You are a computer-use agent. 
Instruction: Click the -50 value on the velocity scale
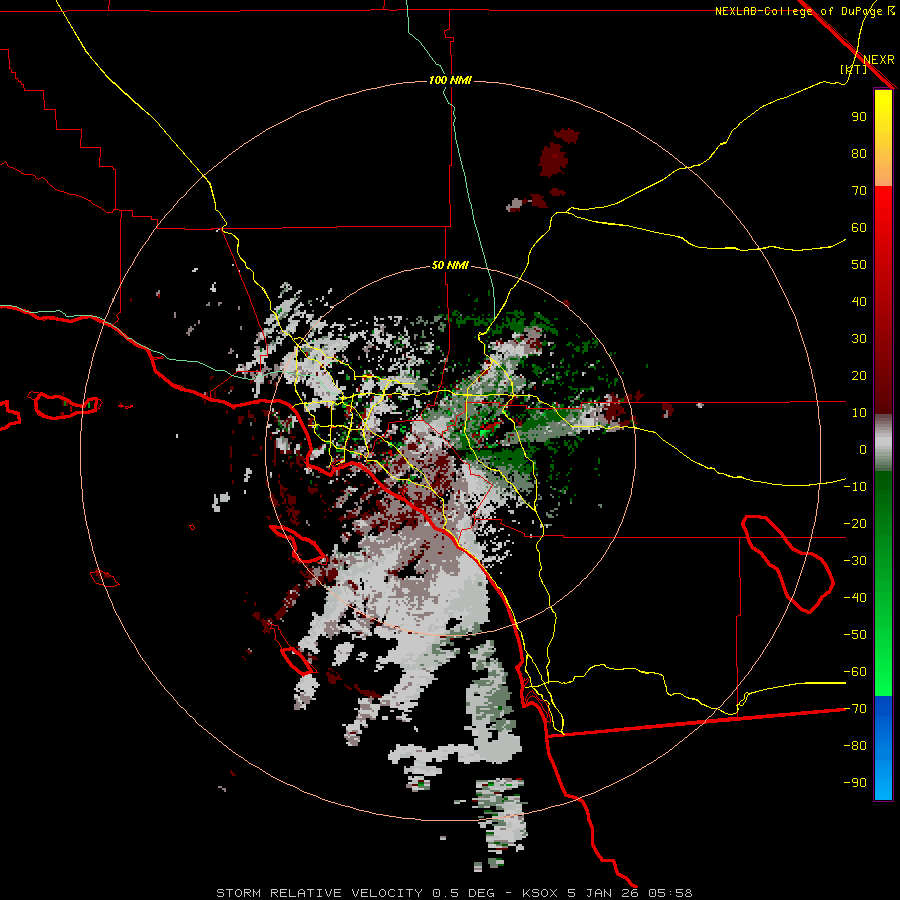tap(855, 635)
